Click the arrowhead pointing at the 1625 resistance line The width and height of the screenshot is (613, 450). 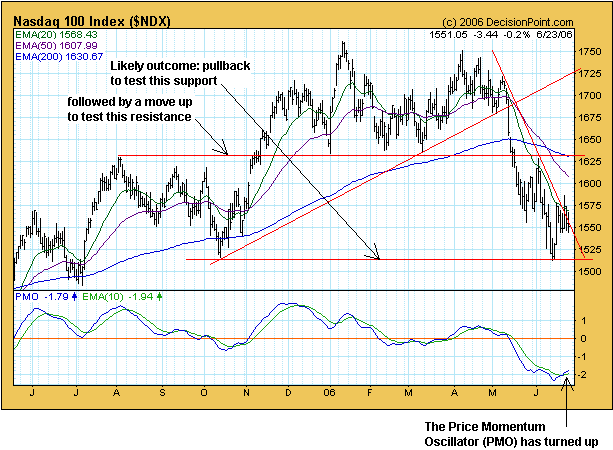point(227,153)
